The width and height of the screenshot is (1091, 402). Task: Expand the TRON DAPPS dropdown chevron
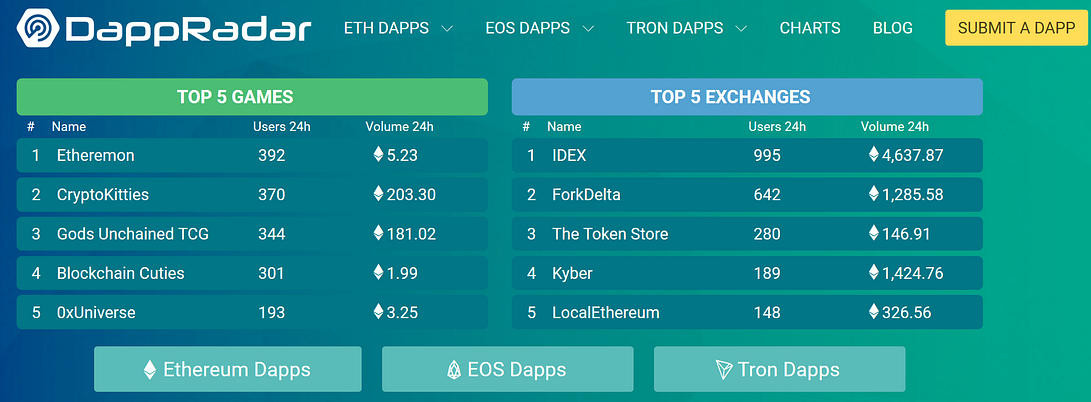point(741,29)
